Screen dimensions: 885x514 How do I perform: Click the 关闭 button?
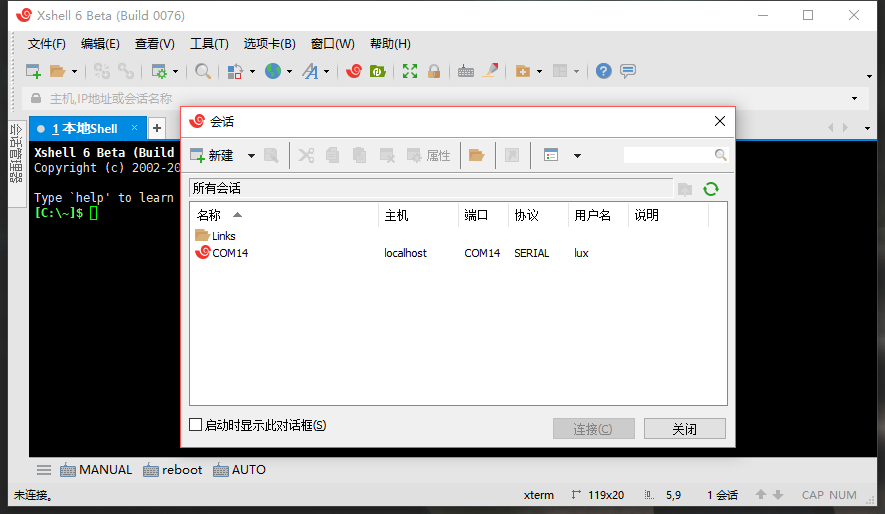coord(685,429)
